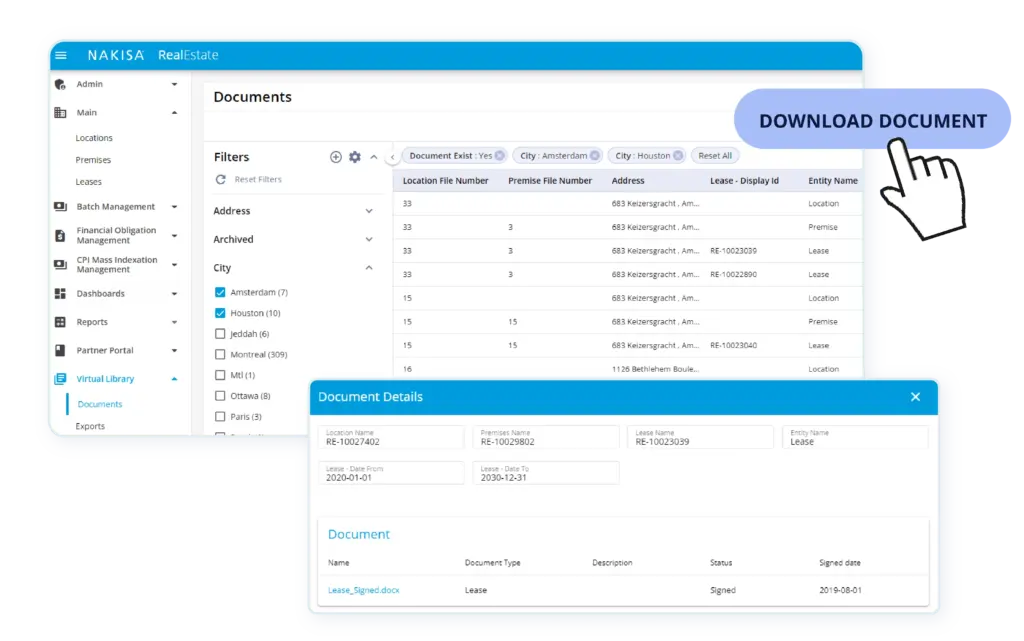This screenshot has width=1024, height=641.
Task: Open the Lease_Signed.docx document link
Action: 364,590
